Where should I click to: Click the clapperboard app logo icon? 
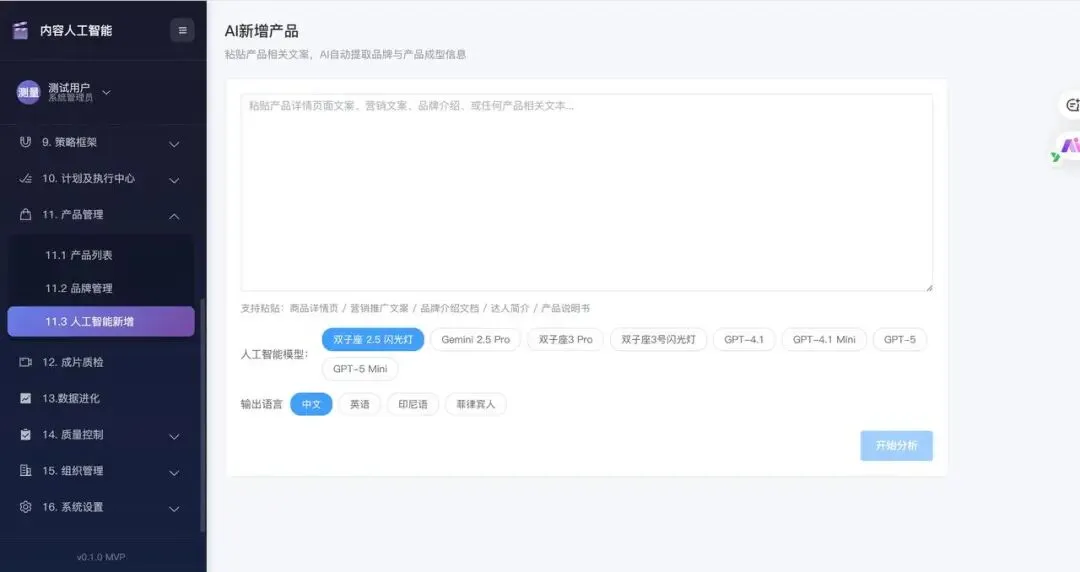(x=20, y=30)
